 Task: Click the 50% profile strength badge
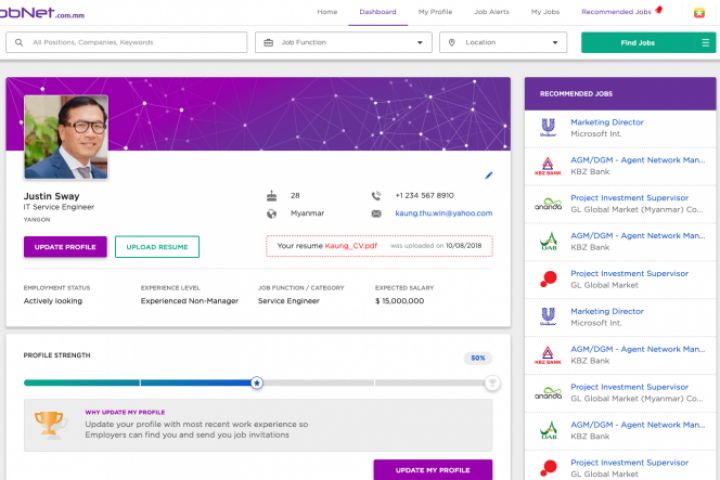(x=478, y=358)
